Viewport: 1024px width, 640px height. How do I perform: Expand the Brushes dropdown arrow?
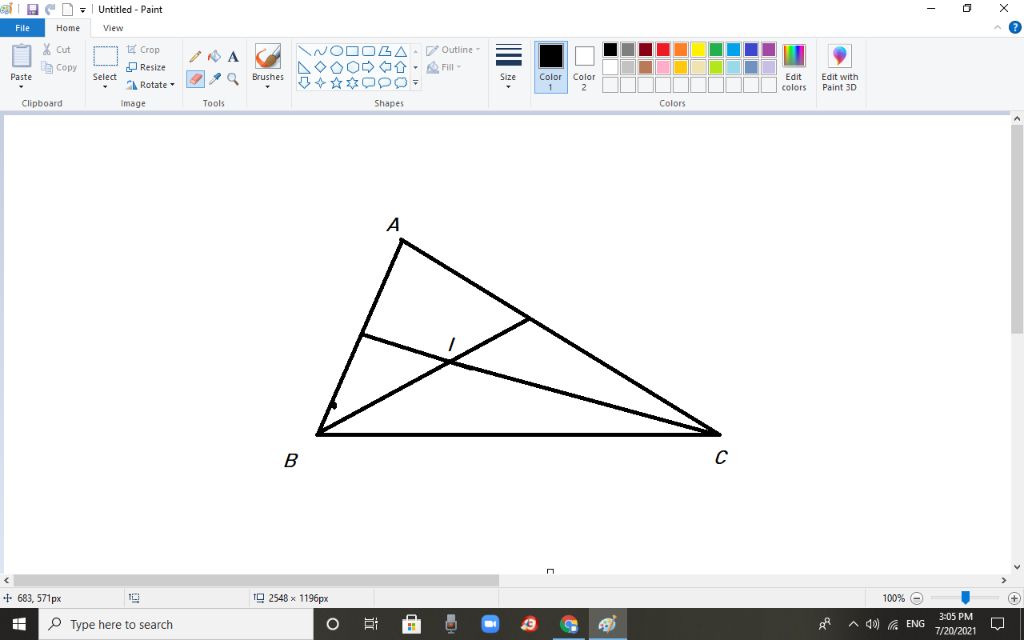pyautogui.click(x=268, y=87)
